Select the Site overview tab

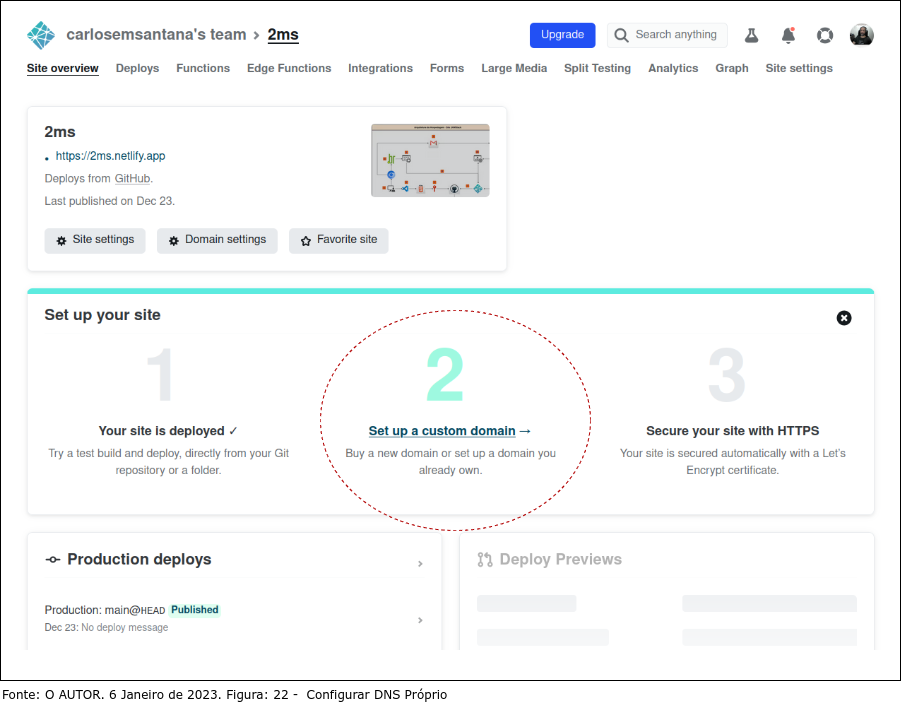[x=63, y=68]
